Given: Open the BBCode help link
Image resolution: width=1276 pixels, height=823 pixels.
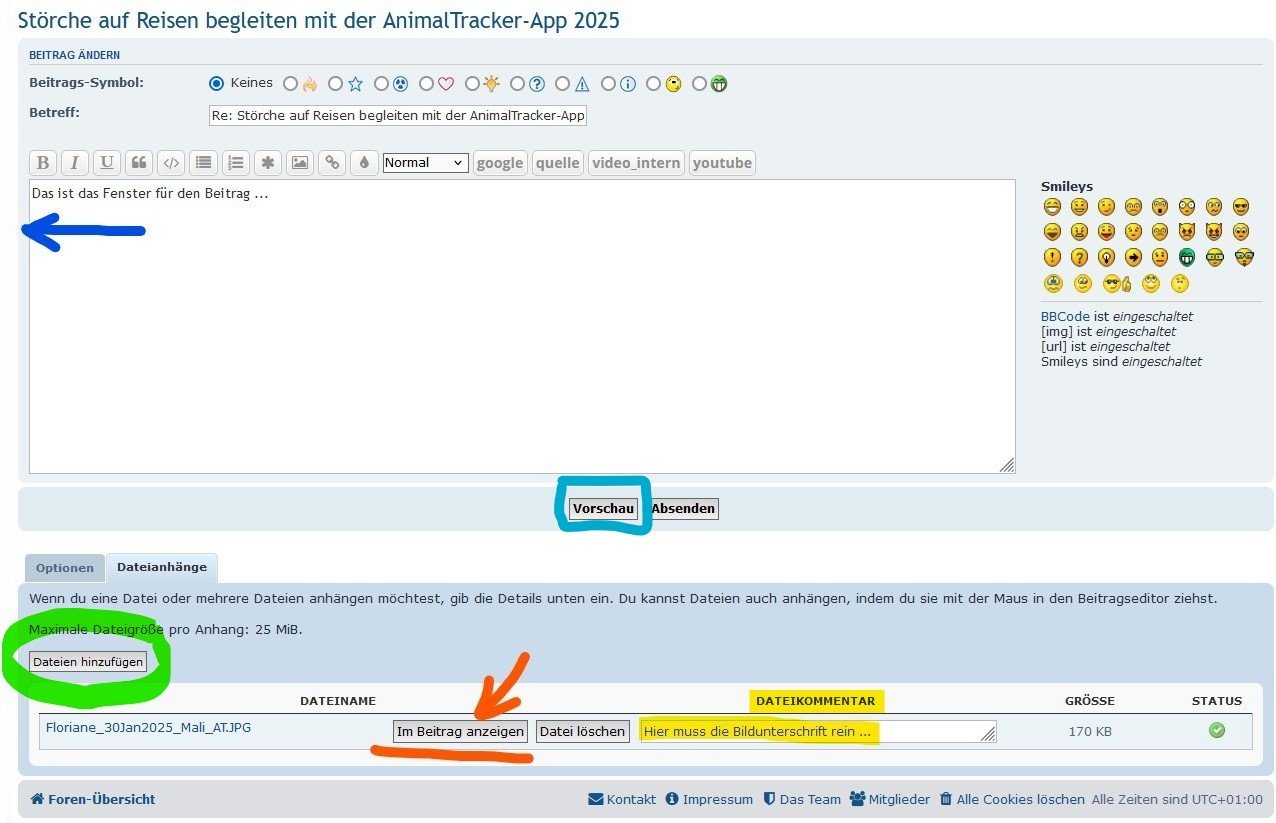Looking at the screenshot, I should click(x=1065, y=316).
